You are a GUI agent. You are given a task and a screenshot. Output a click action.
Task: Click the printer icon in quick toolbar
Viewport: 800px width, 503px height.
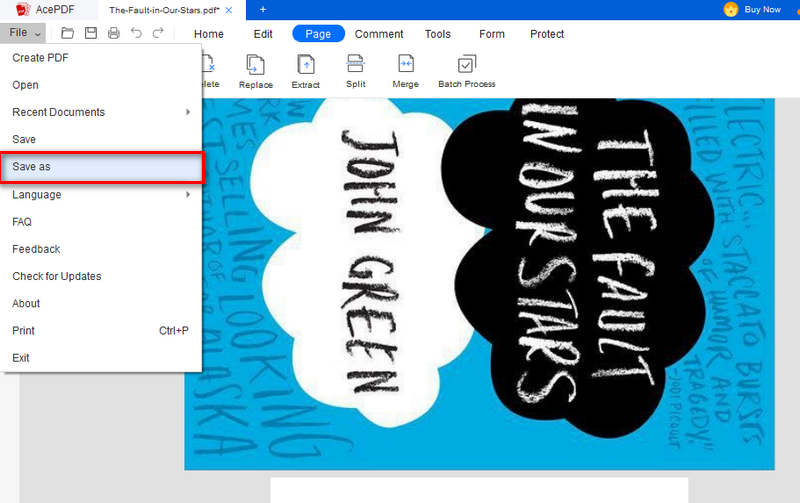pyautogui.click(x=114, y=34)
